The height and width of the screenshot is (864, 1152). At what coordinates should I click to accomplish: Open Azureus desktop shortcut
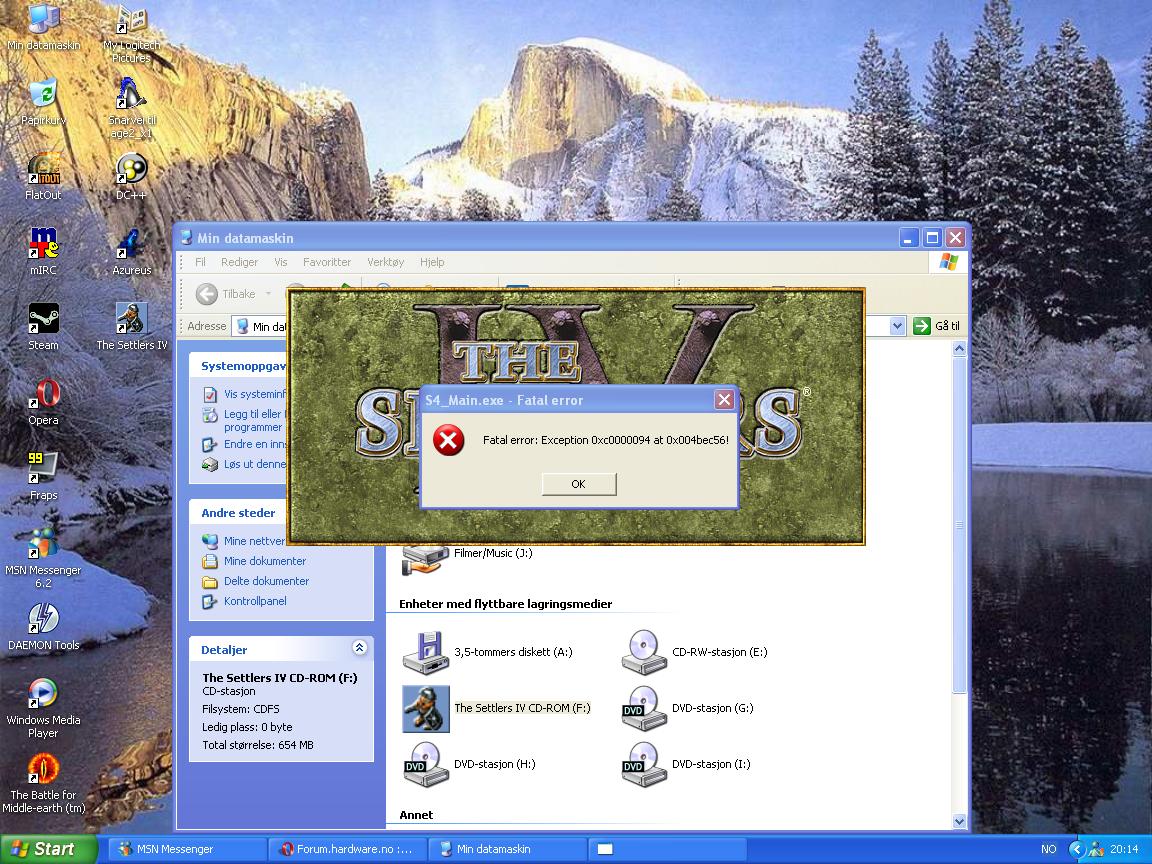(x=132, y=251)
